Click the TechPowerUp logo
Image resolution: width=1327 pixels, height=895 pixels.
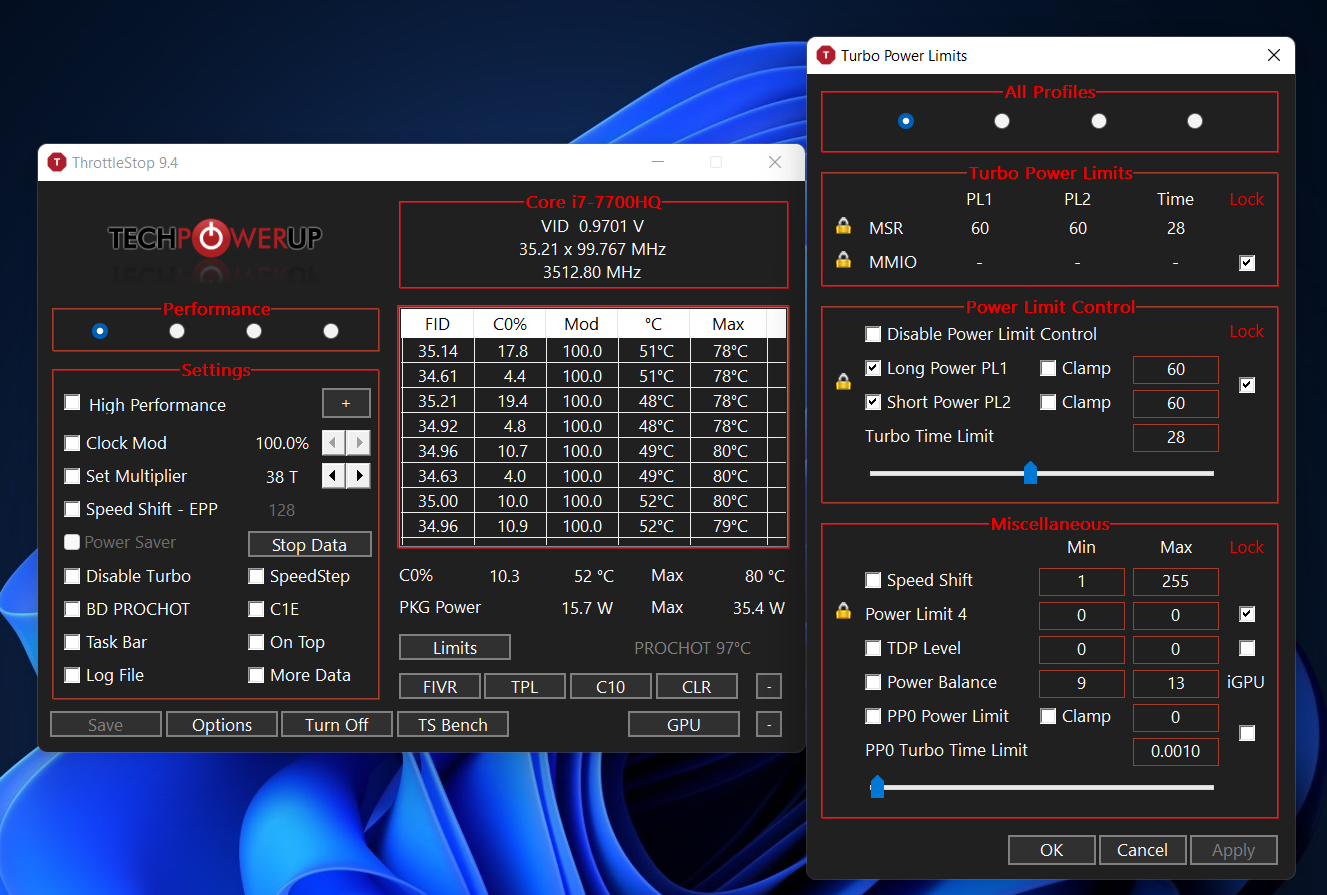pos(215,238)
